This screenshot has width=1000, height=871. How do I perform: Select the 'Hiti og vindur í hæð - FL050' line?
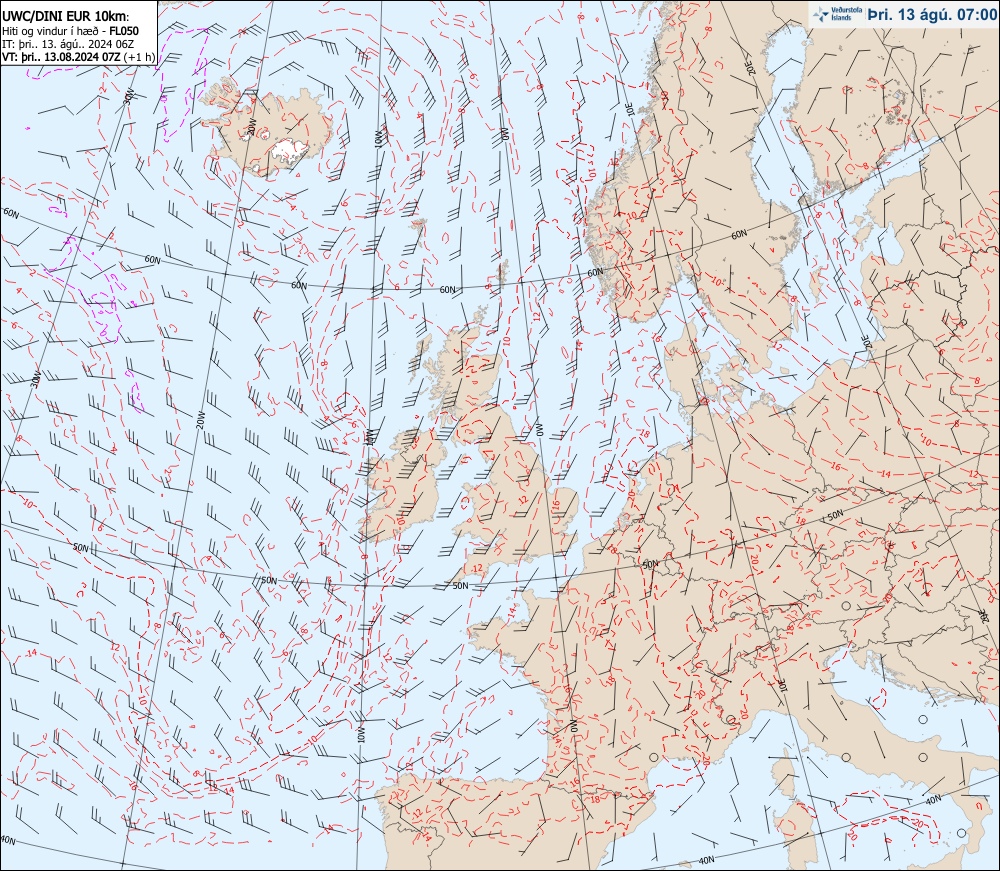70,31
